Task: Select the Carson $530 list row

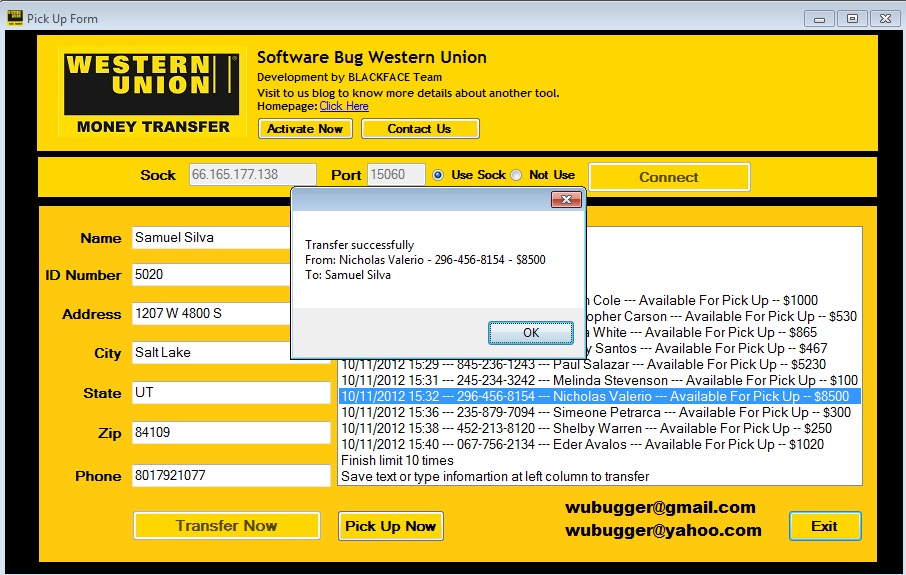Action: click(723, 317)
